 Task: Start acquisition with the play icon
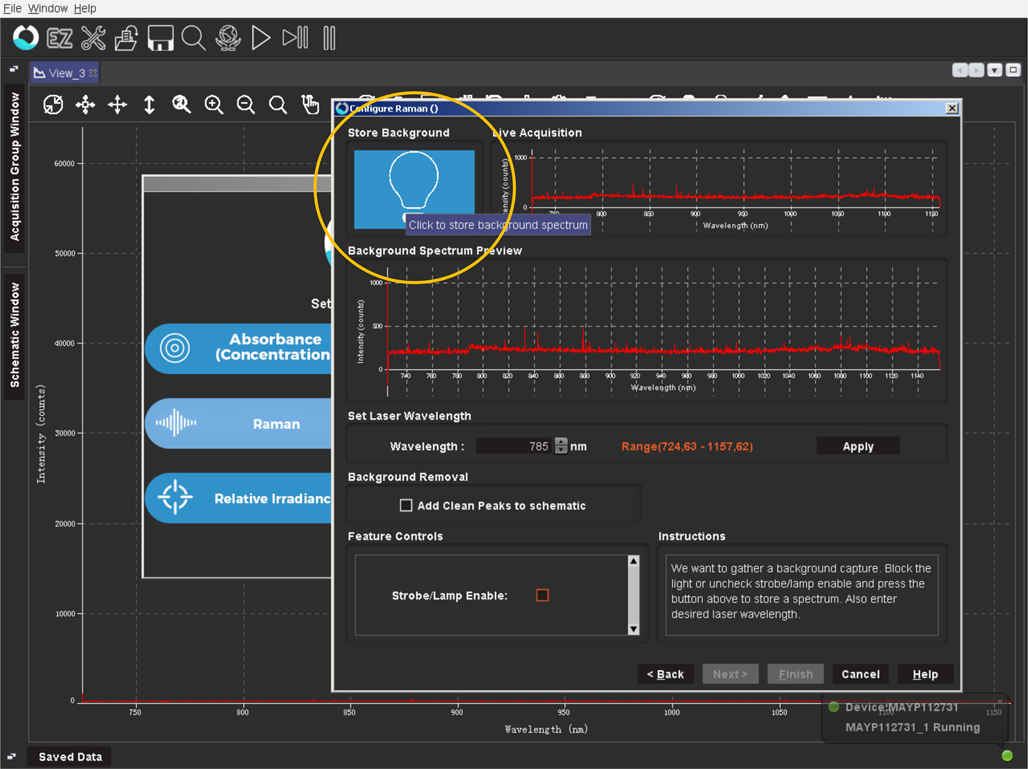pyautogui.click(x=261, y=38)
